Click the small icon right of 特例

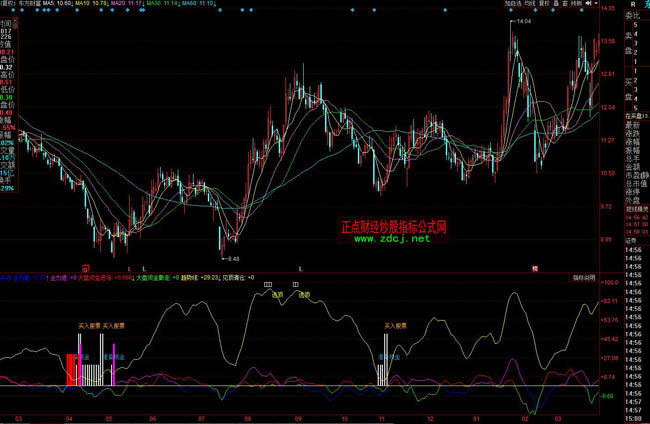(590, 4)
